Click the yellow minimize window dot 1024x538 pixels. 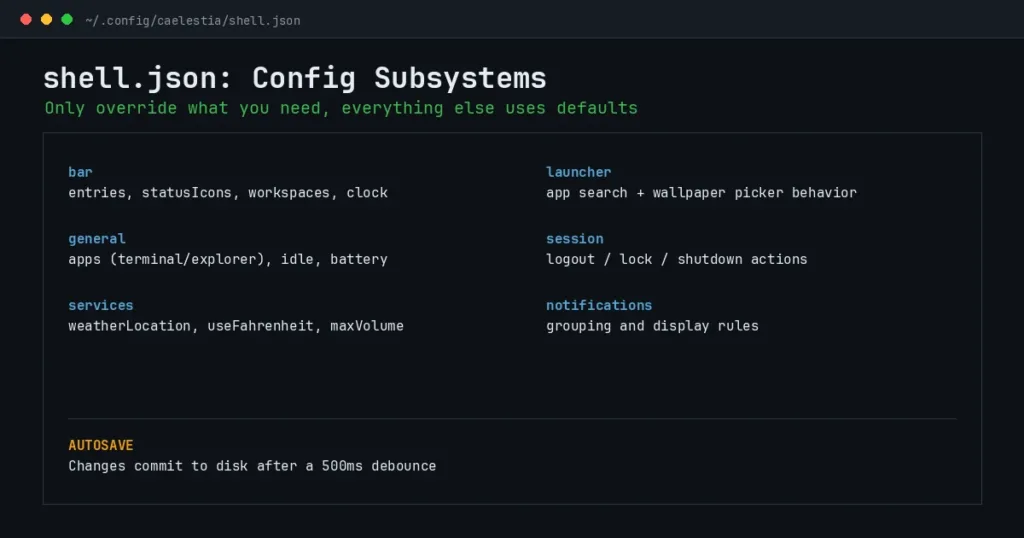[x=46, y=20]
